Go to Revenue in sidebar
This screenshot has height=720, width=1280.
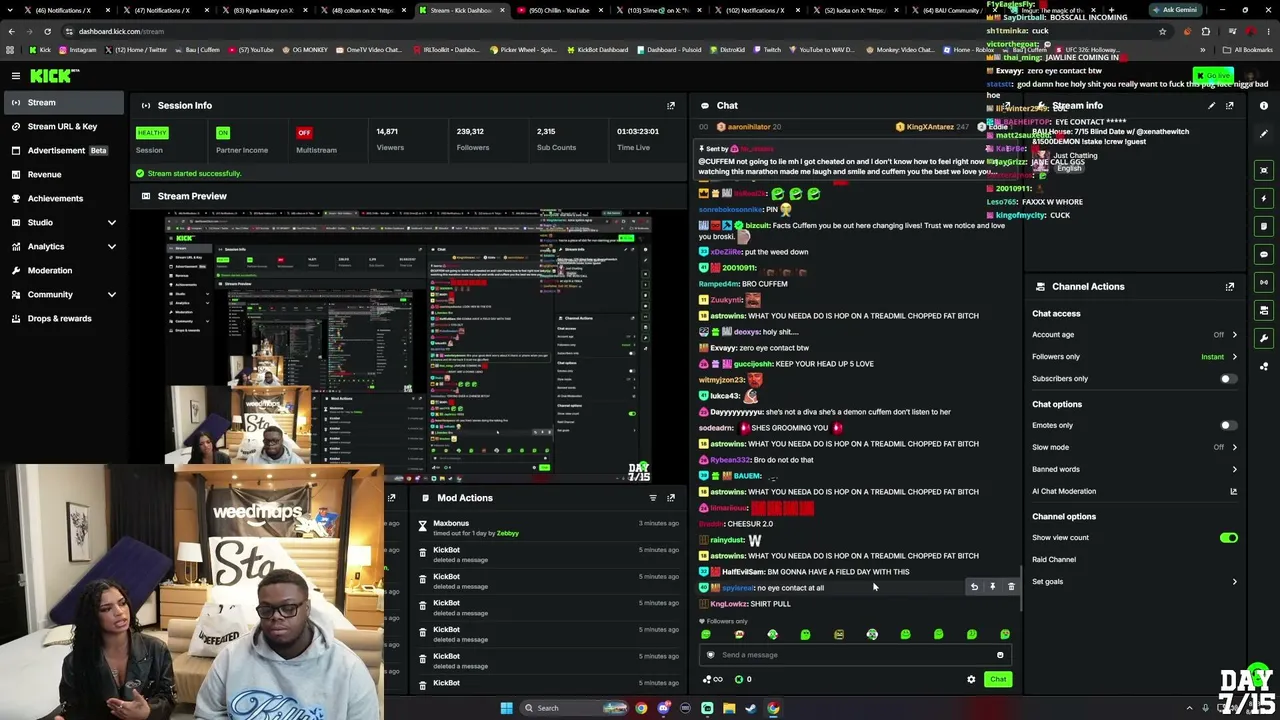coord(62,175)
